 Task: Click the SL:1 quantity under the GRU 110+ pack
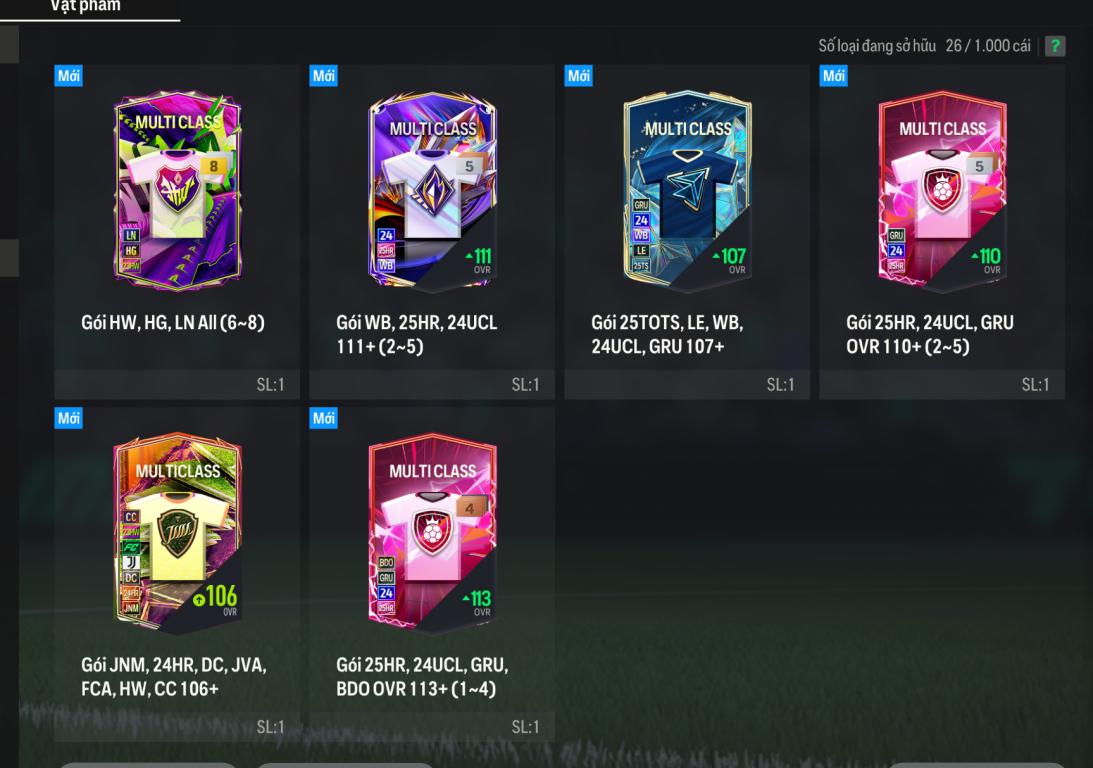coord(1035,385)
